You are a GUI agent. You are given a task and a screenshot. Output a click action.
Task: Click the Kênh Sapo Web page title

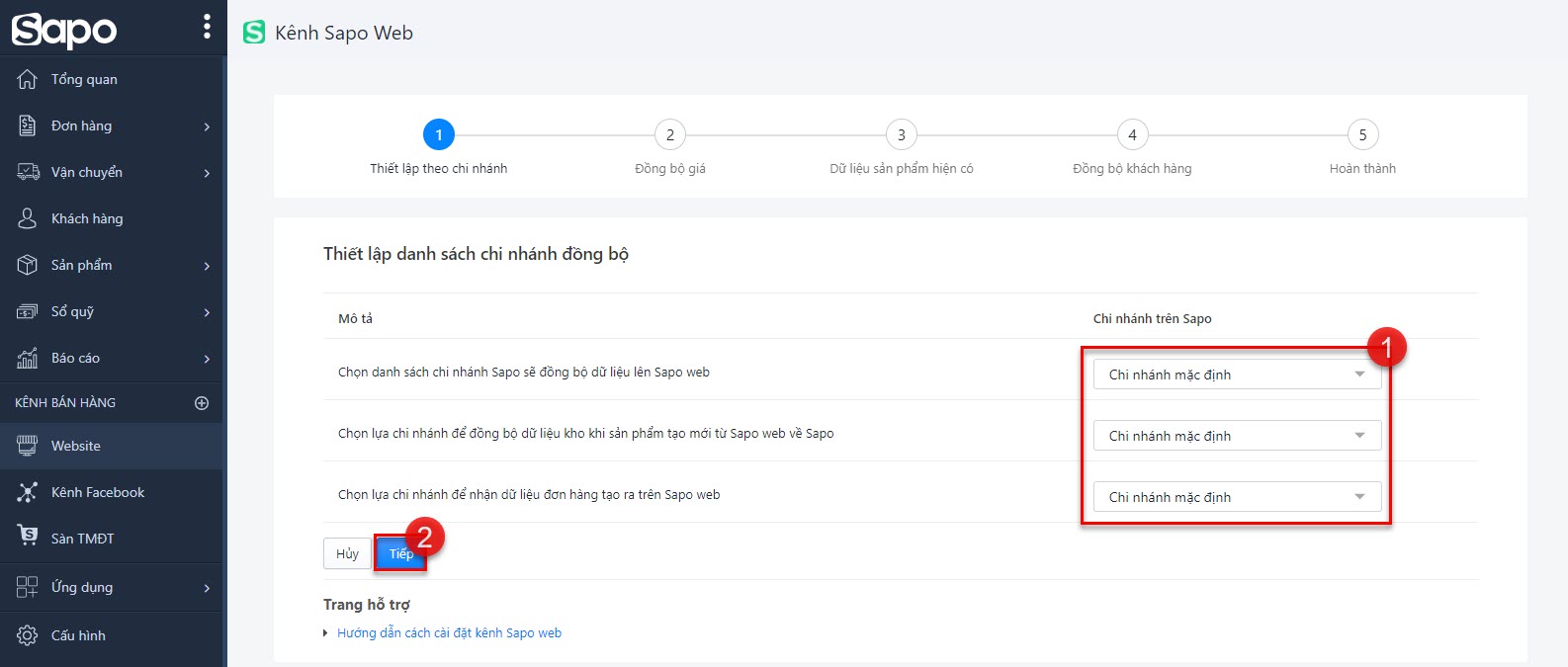click(344, 33)
